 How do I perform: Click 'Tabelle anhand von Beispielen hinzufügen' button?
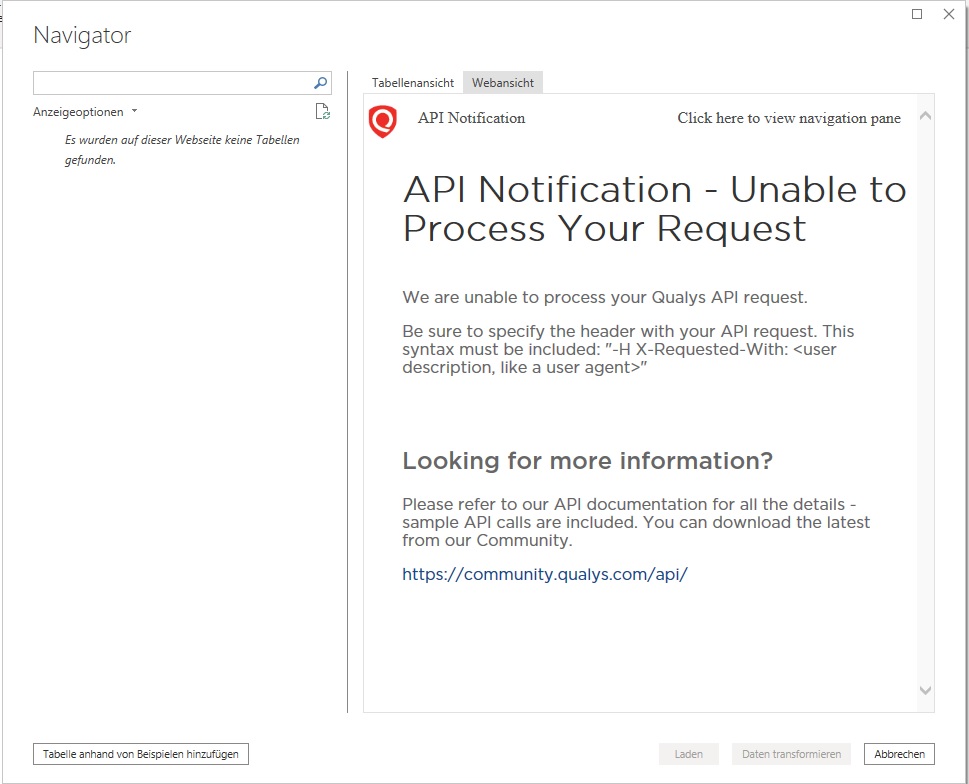(141, 754)
